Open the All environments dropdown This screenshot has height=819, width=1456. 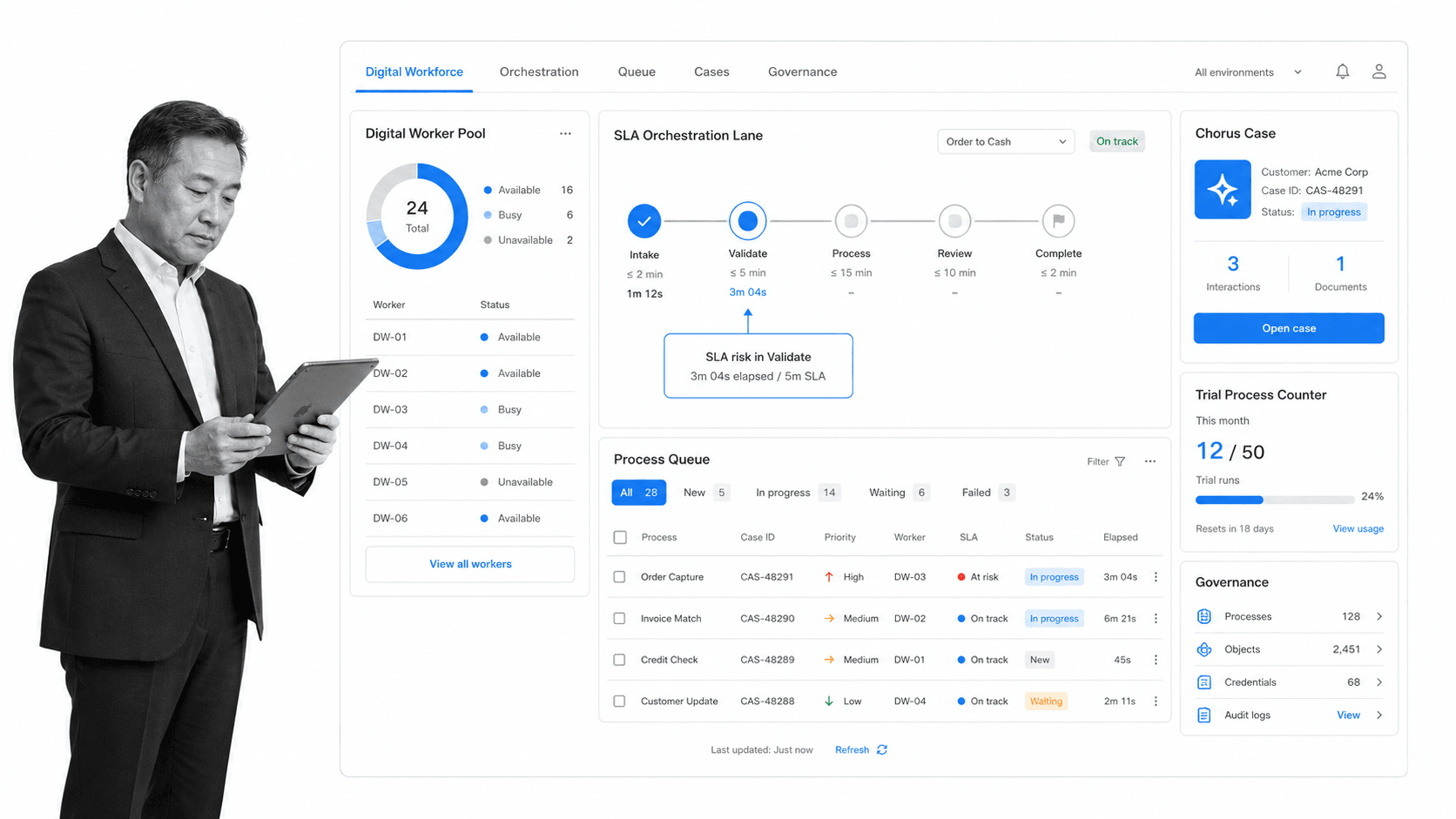tap(1248, 72)
